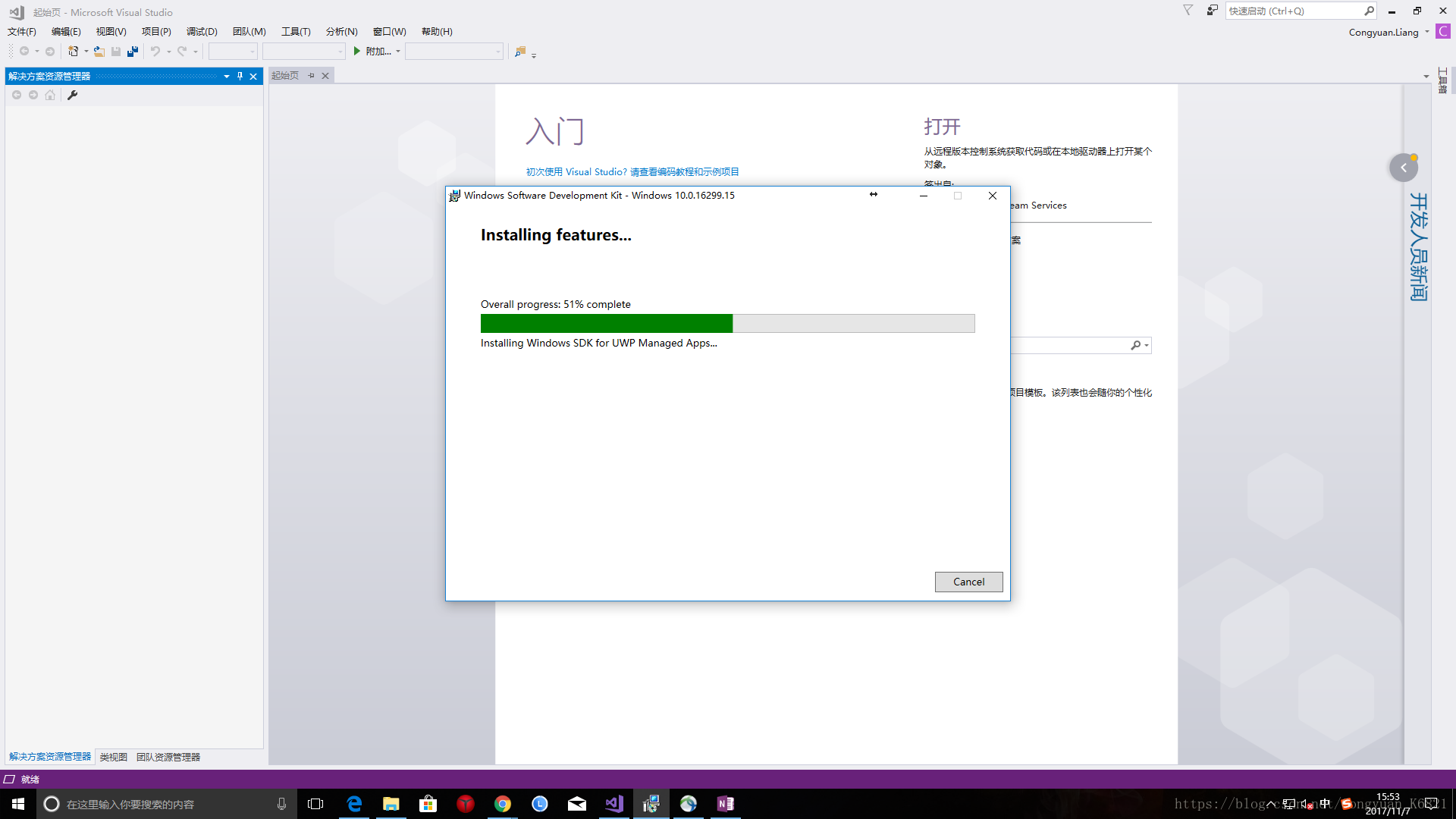This screenshot has width=1456, height=819.
Task: Open the toolbar overflow options arrow
Action: click(534, 55)
